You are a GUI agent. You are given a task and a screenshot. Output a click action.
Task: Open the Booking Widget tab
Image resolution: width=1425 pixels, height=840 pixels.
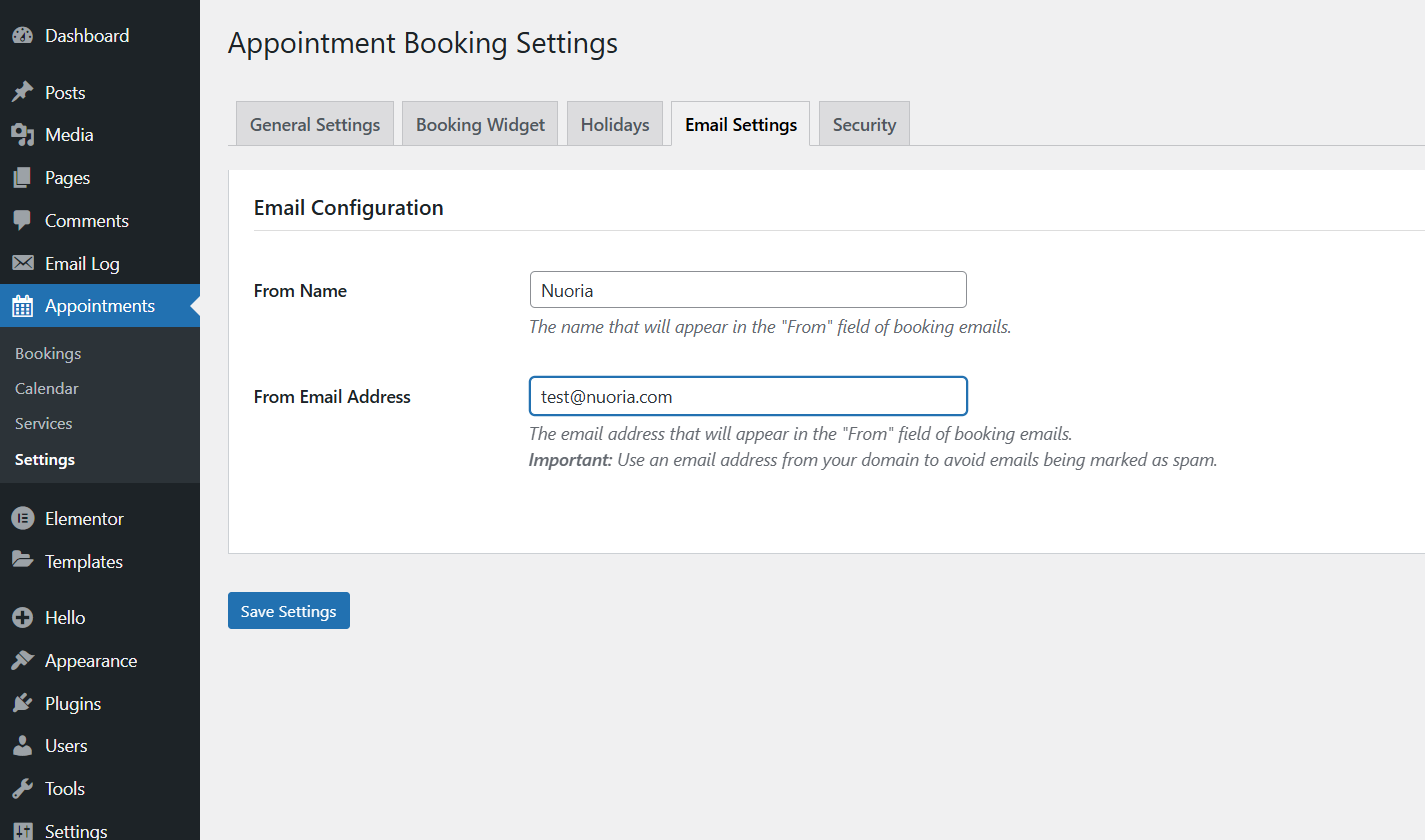479,123
